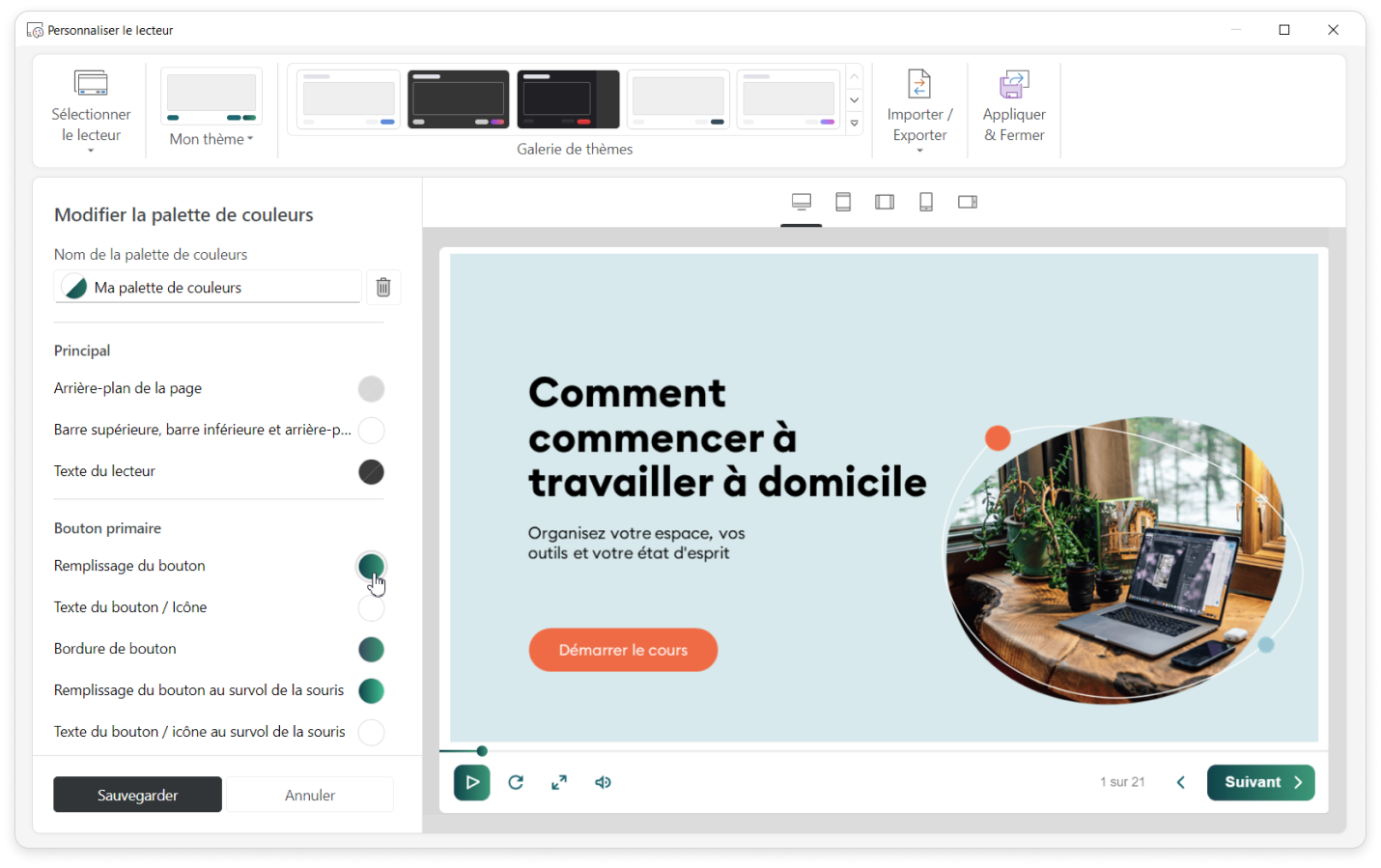The width and height of the screenshot is (1381, 868).
Task: Edit the palette name text field
Action: [x=224, y=288]
